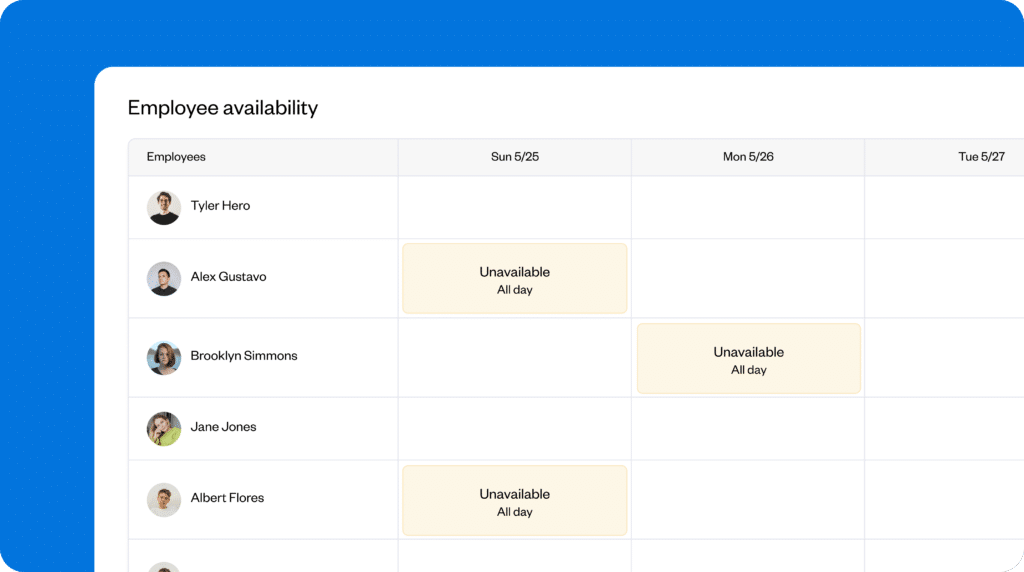Screen dimensions: 1024x572
Task: Click Brooklyn Simmons' avatar photo
Action: (x=164, y=358)
